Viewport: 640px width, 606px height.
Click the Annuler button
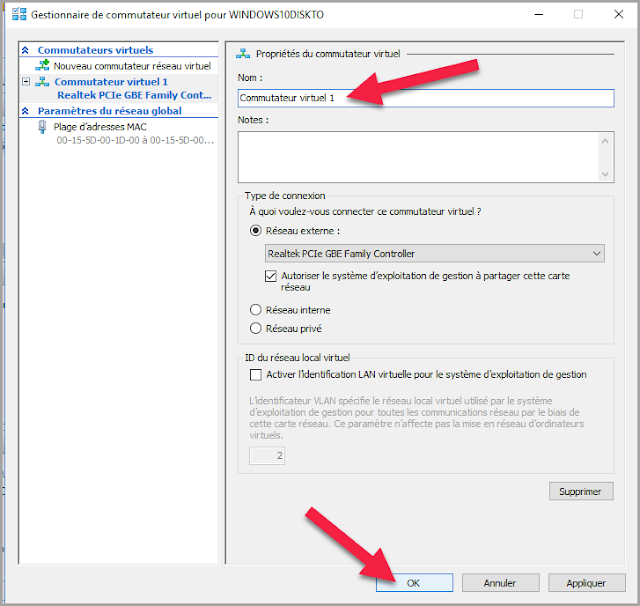pyautogui.click(x=500, y=583)
